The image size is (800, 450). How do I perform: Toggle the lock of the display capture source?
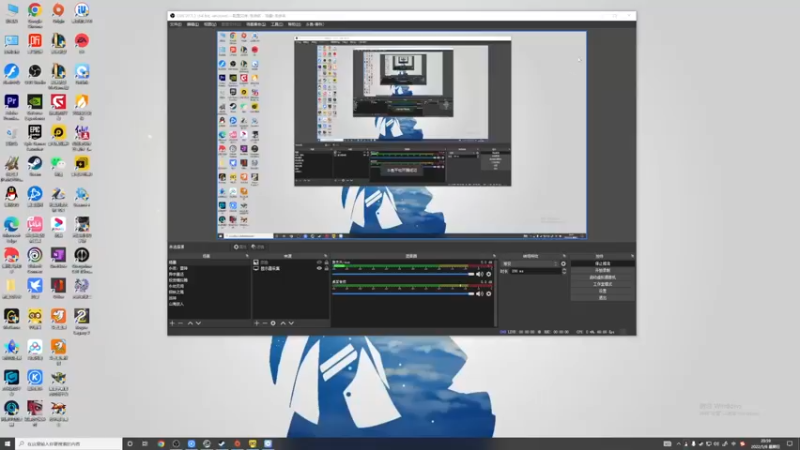[x=327, y=268]
